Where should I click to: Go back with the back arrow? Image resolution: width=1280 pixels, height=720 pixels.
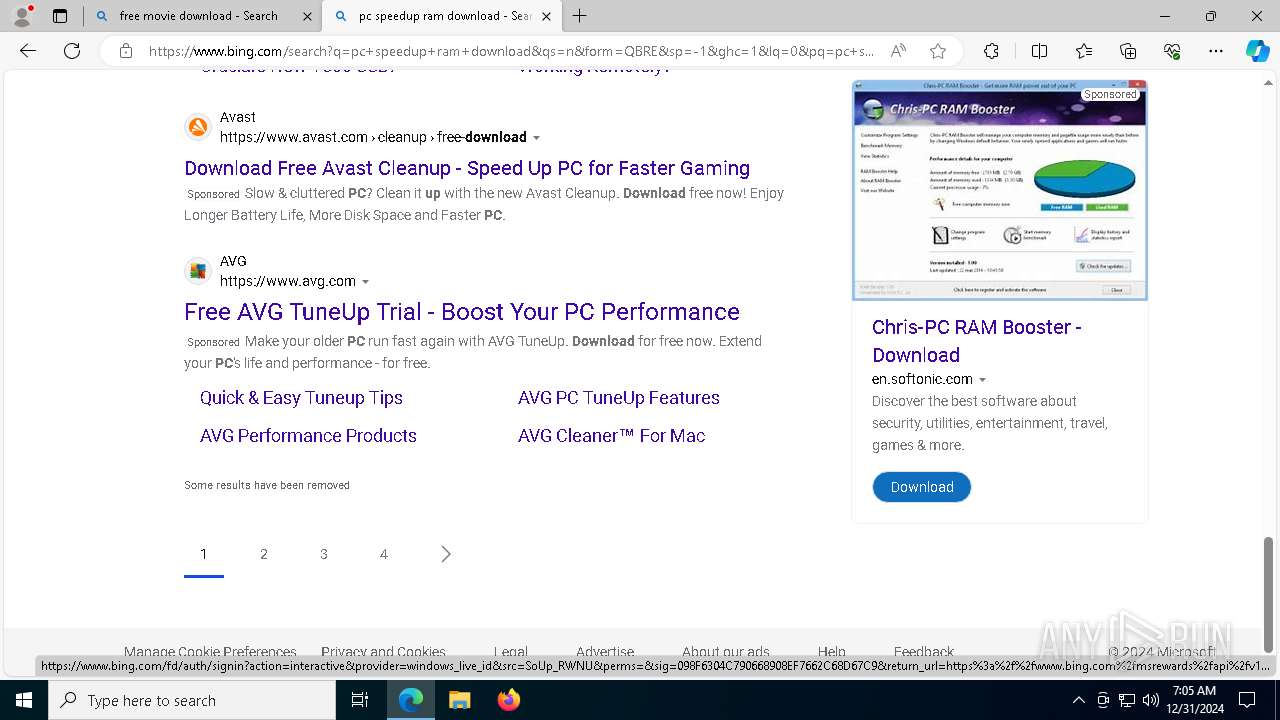[28, 51]
